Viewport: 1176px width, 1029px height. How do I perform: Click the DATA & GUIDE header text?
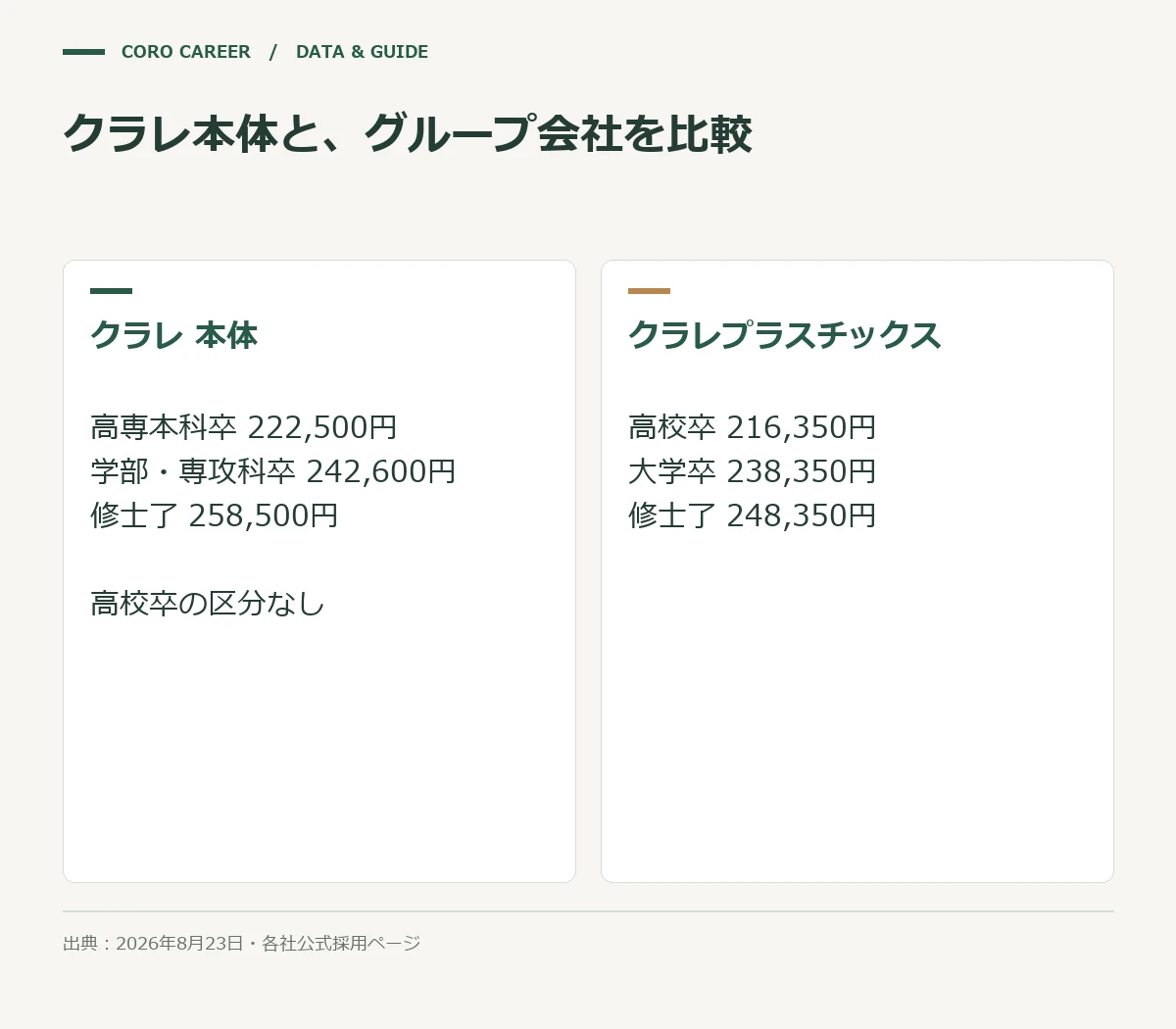[x=362, y=52]
